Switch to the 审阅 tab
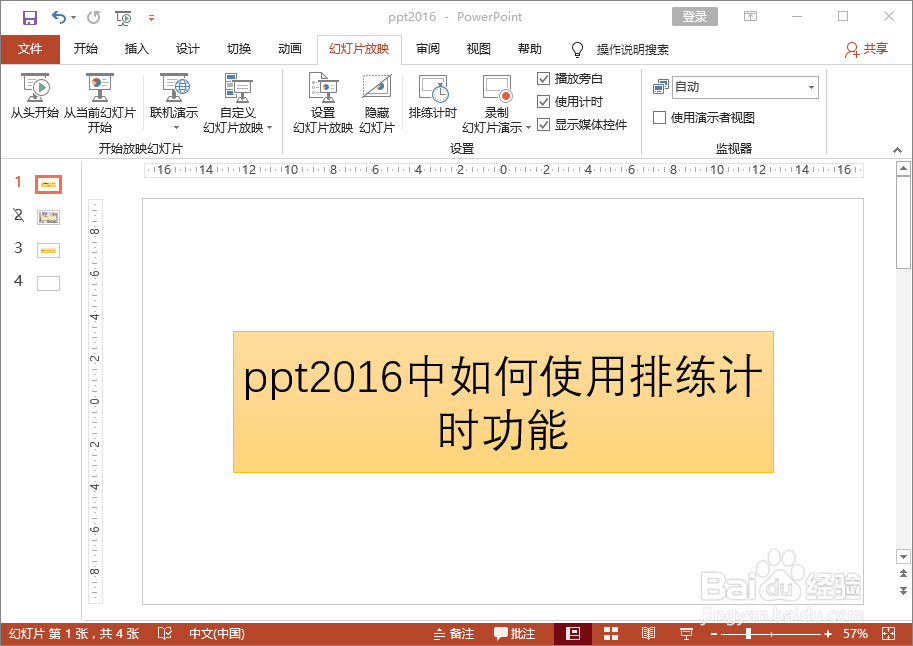913x646 pixels. (x=428, y=49)
